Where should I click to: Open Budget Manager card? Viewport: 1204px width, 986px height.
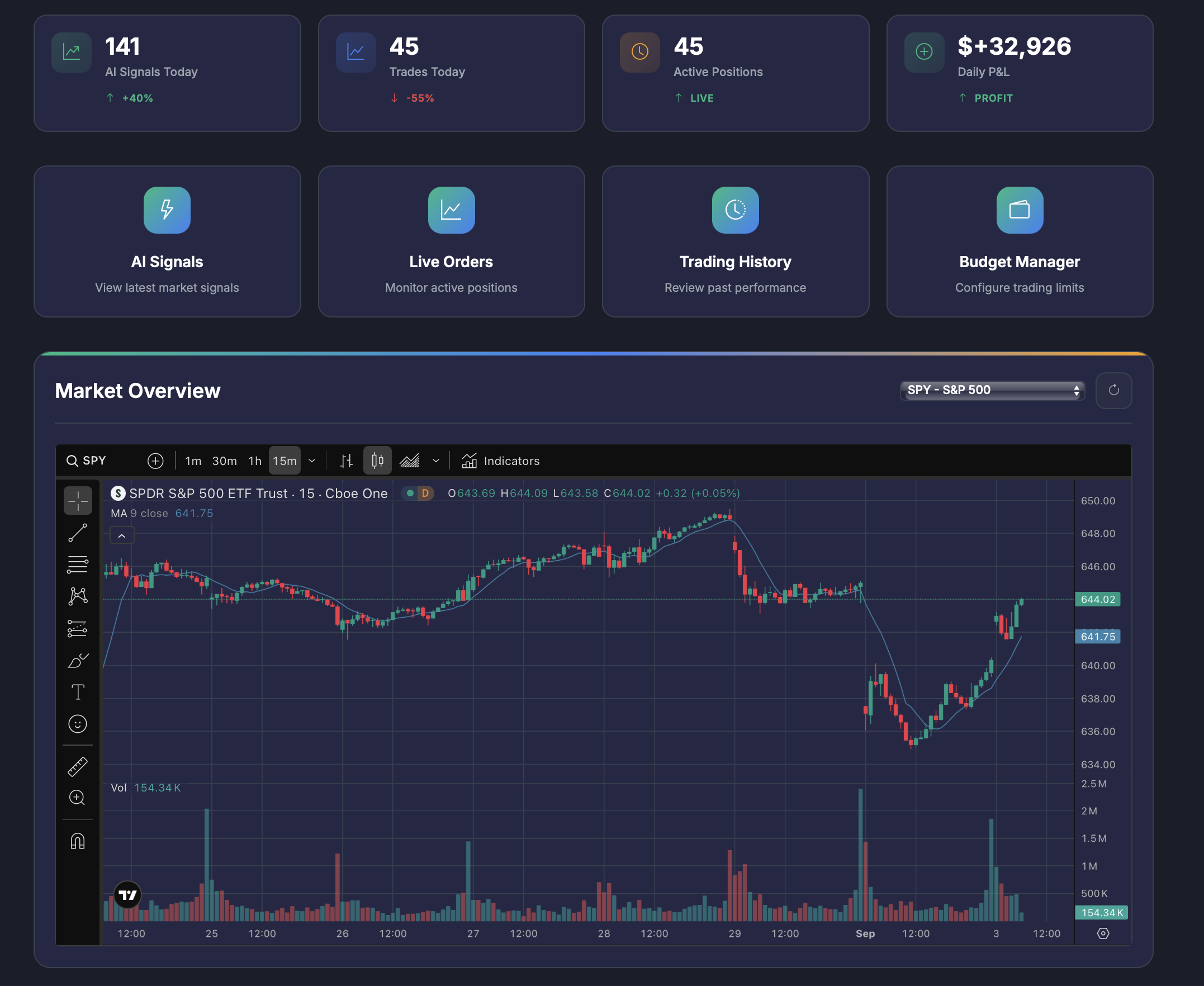1020,241
